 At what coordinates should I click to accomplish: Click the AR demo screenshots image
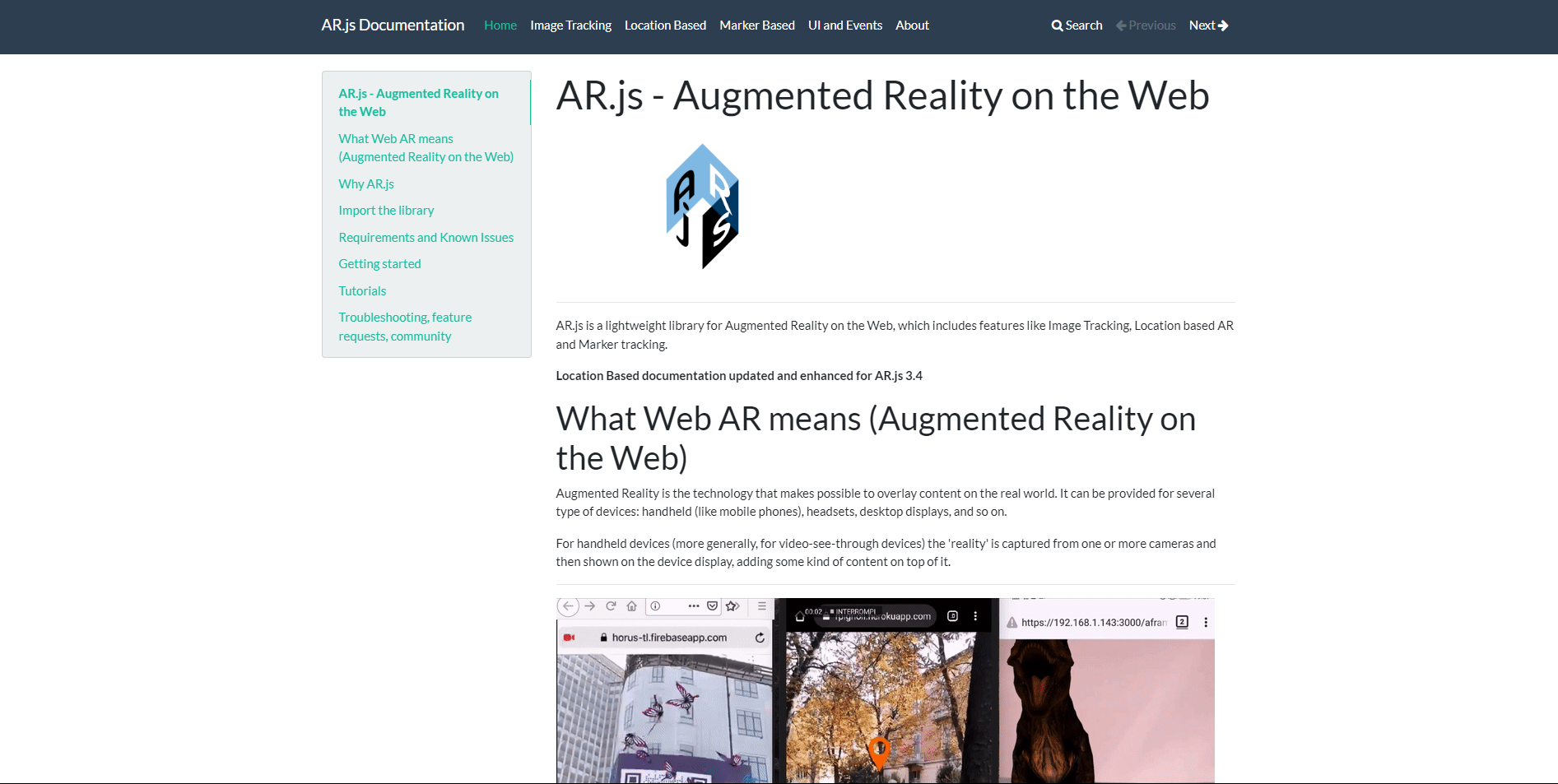click(x=885, y=690)
